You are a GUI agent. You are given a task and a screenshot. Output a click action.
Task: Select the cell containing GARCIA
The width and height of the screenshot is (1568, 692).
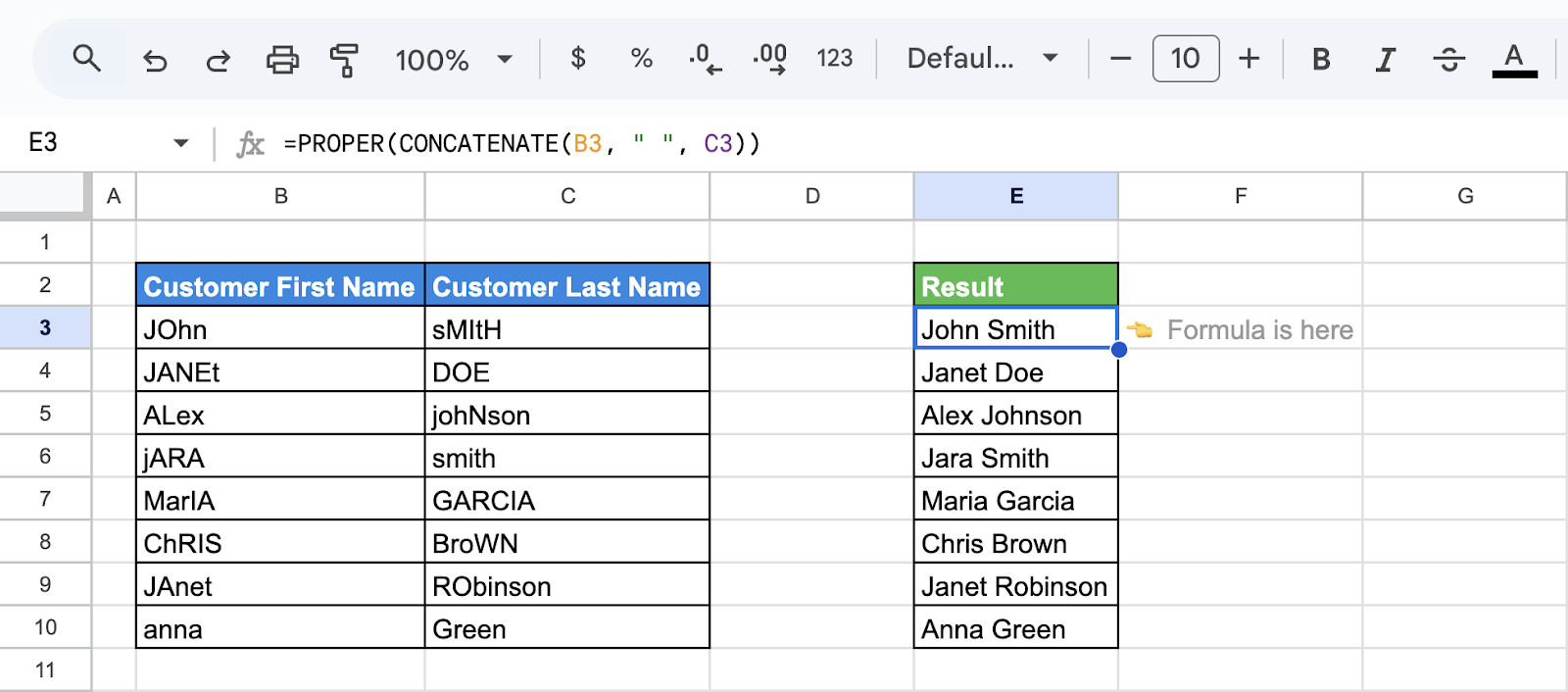coord(567,500)
